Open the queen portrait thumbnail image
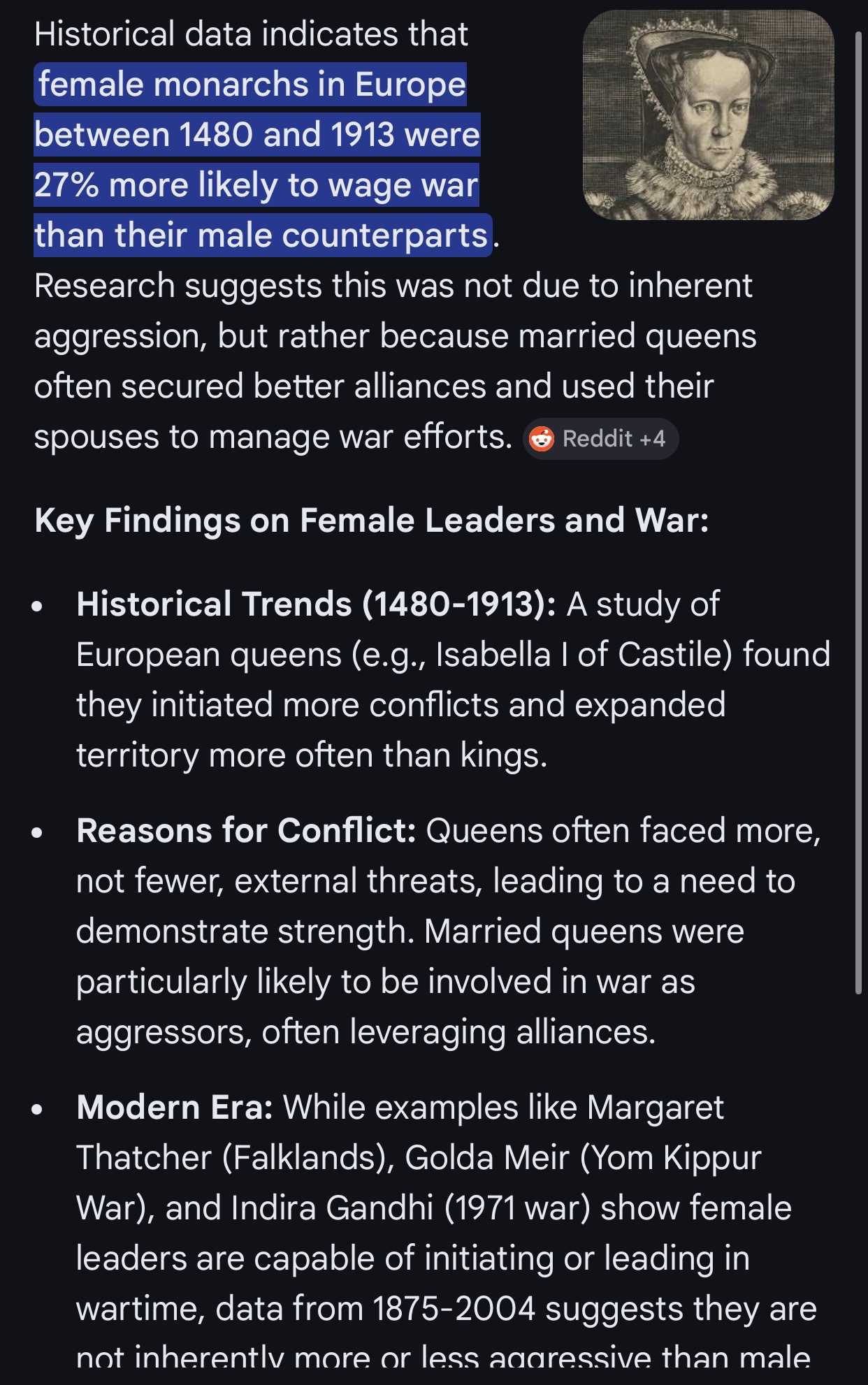This screenshot has width=868, height=1385. [709, 115]
